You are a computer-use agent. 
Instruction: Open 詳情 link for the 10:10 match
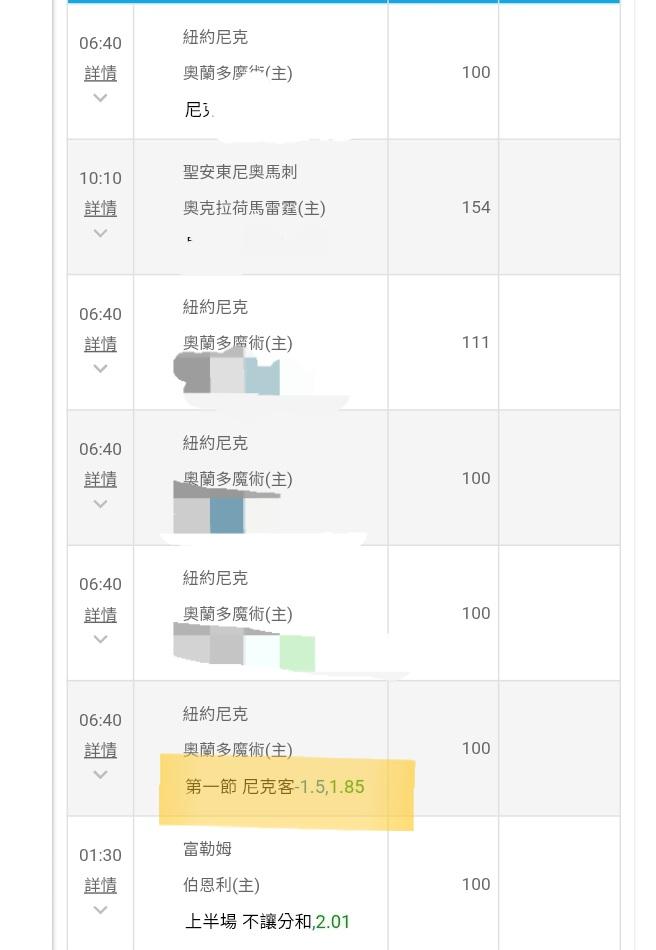tap(100, 208)
